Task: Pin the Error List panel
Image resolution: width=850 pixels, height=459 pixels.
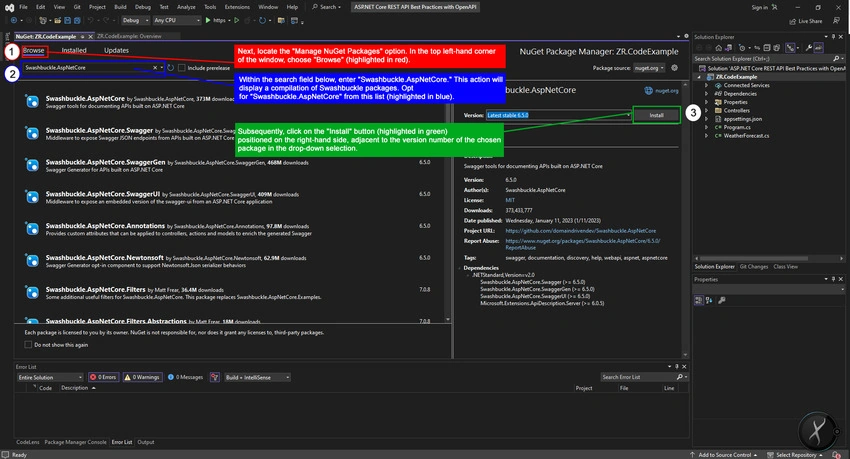Action: (677, 367)
